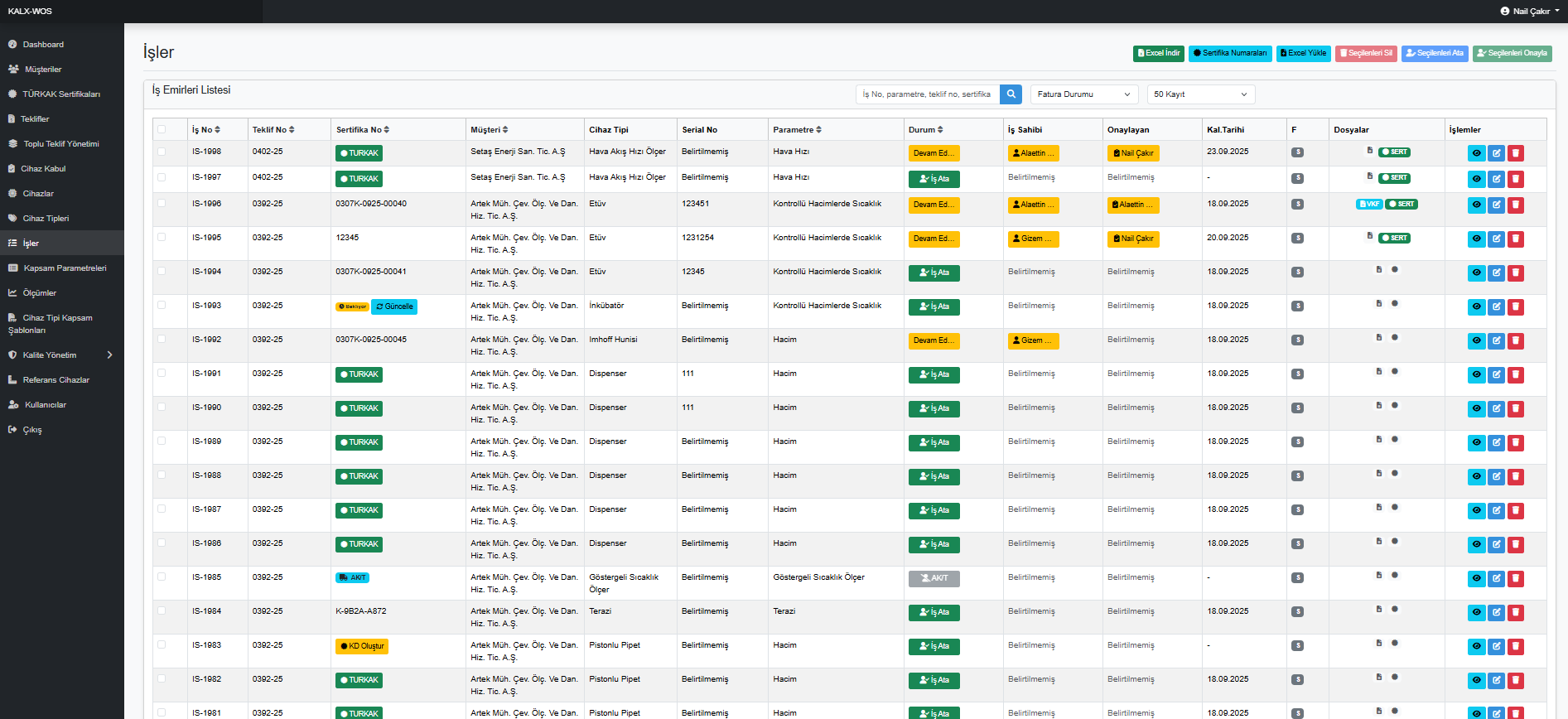Delete job IS-1993

click(1516, 306)
